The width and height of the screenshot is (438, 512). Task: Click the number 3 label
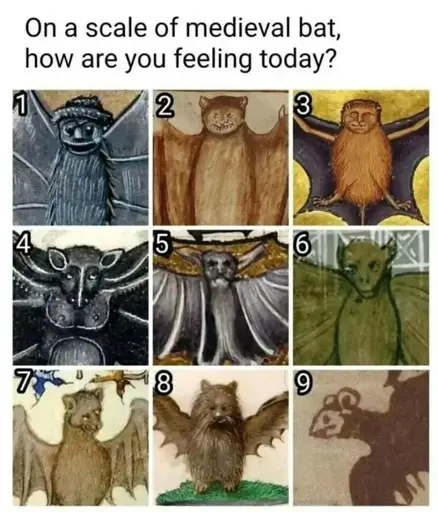click(304, 107)
